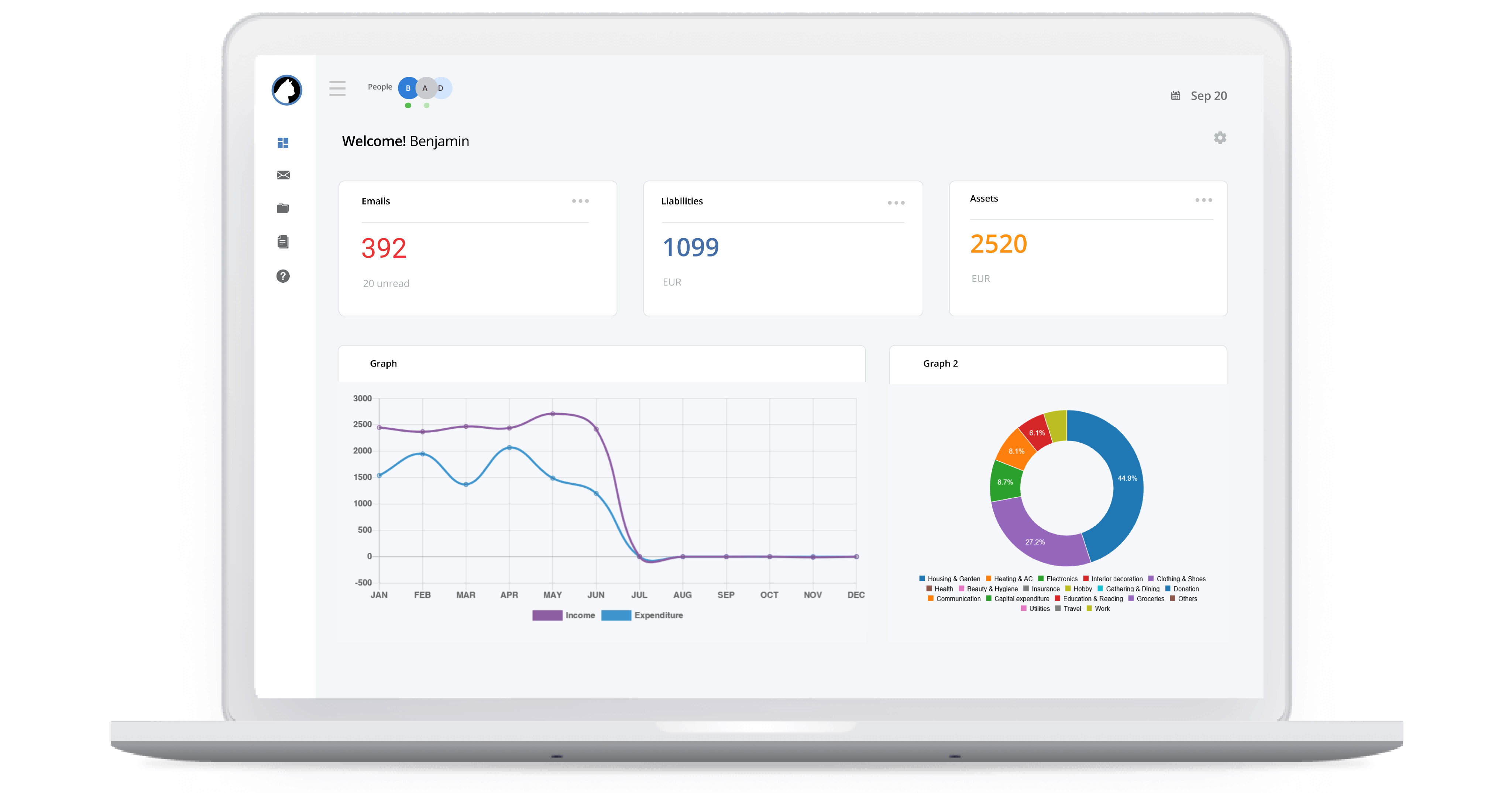Open the mail envelope sidebar icon
Image resolution: width=1512 pixels, height=793 pixels.
[x=283, y=175]
